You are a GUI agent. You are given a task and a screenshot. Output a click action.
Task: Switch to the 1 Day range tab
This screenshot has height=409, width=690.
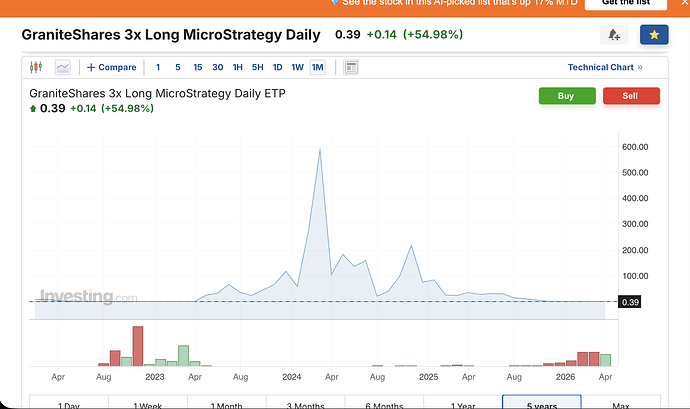pyautogui.click(x=69, y=402)
